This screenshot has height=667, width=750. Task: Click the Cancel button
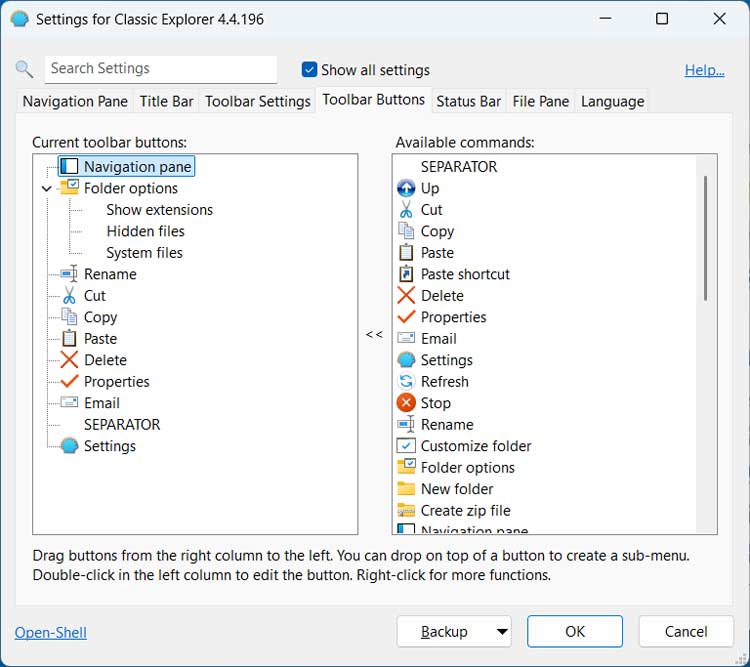point(686,632)
